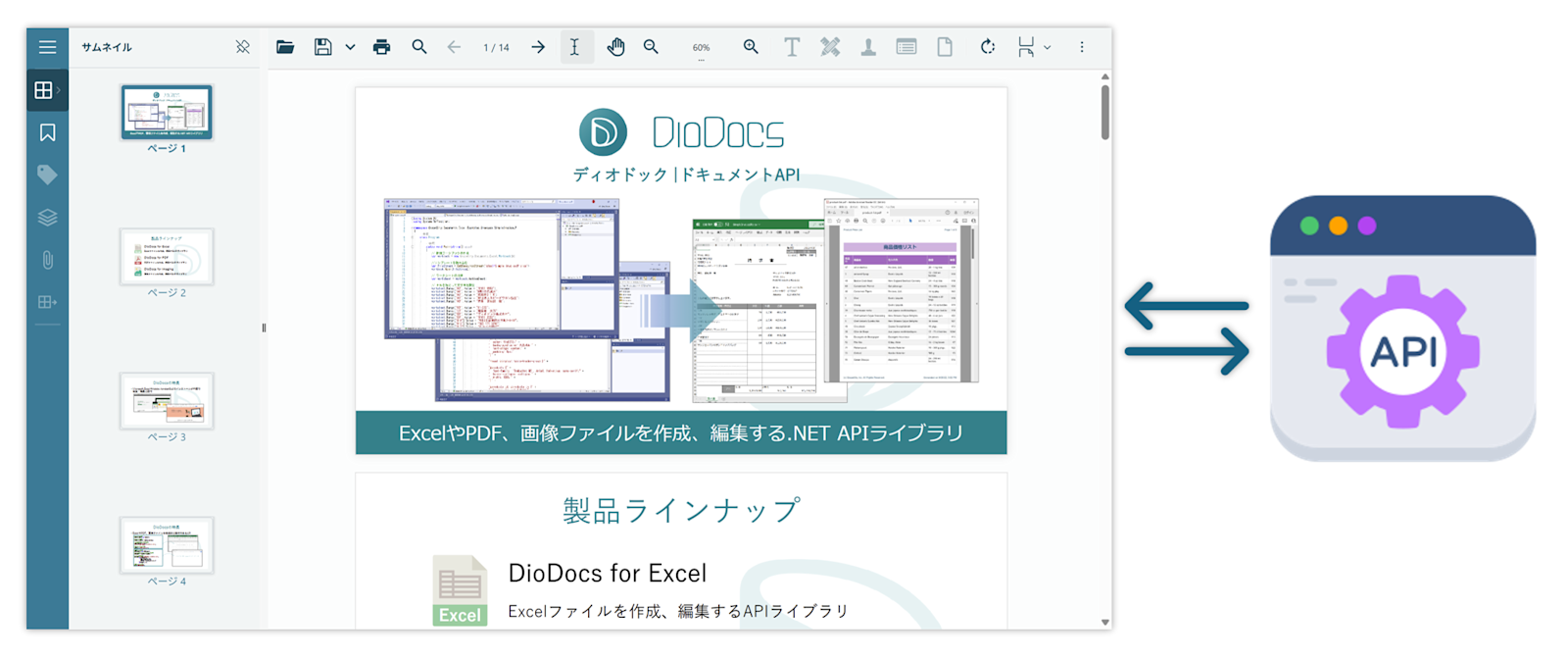Click the 製品ラインナップ heading text
Viewport: 1568px width, 658px height.
(681, 510)
